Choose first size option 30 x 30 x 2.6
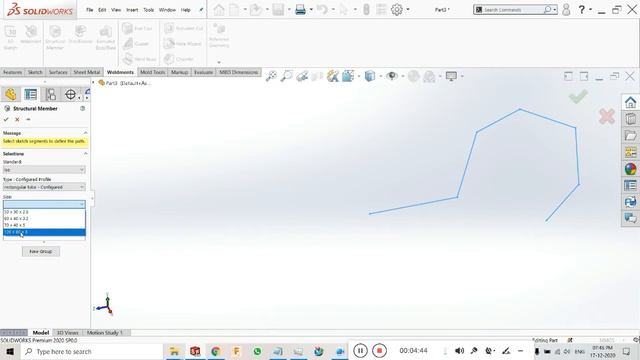The image size is (640, 360). [44, 212]
